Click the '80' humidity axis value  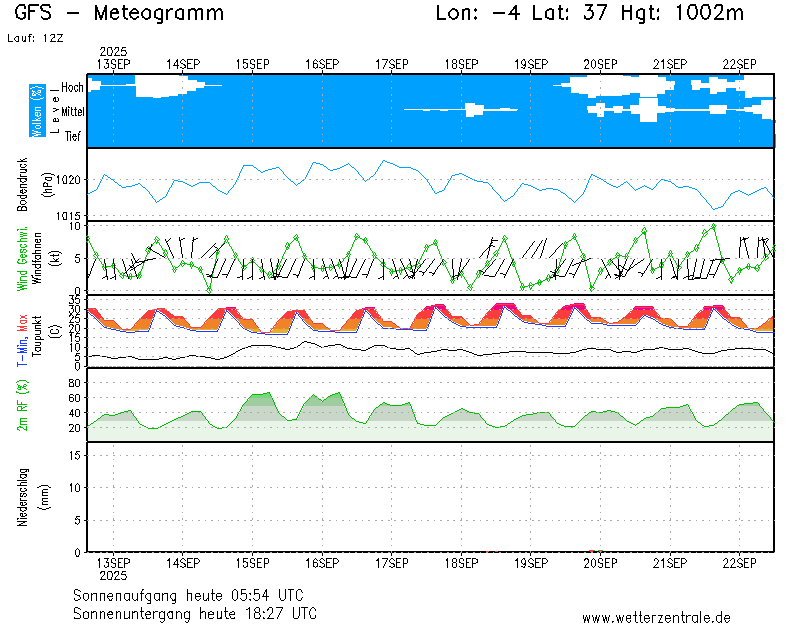(x=74, y=383)
